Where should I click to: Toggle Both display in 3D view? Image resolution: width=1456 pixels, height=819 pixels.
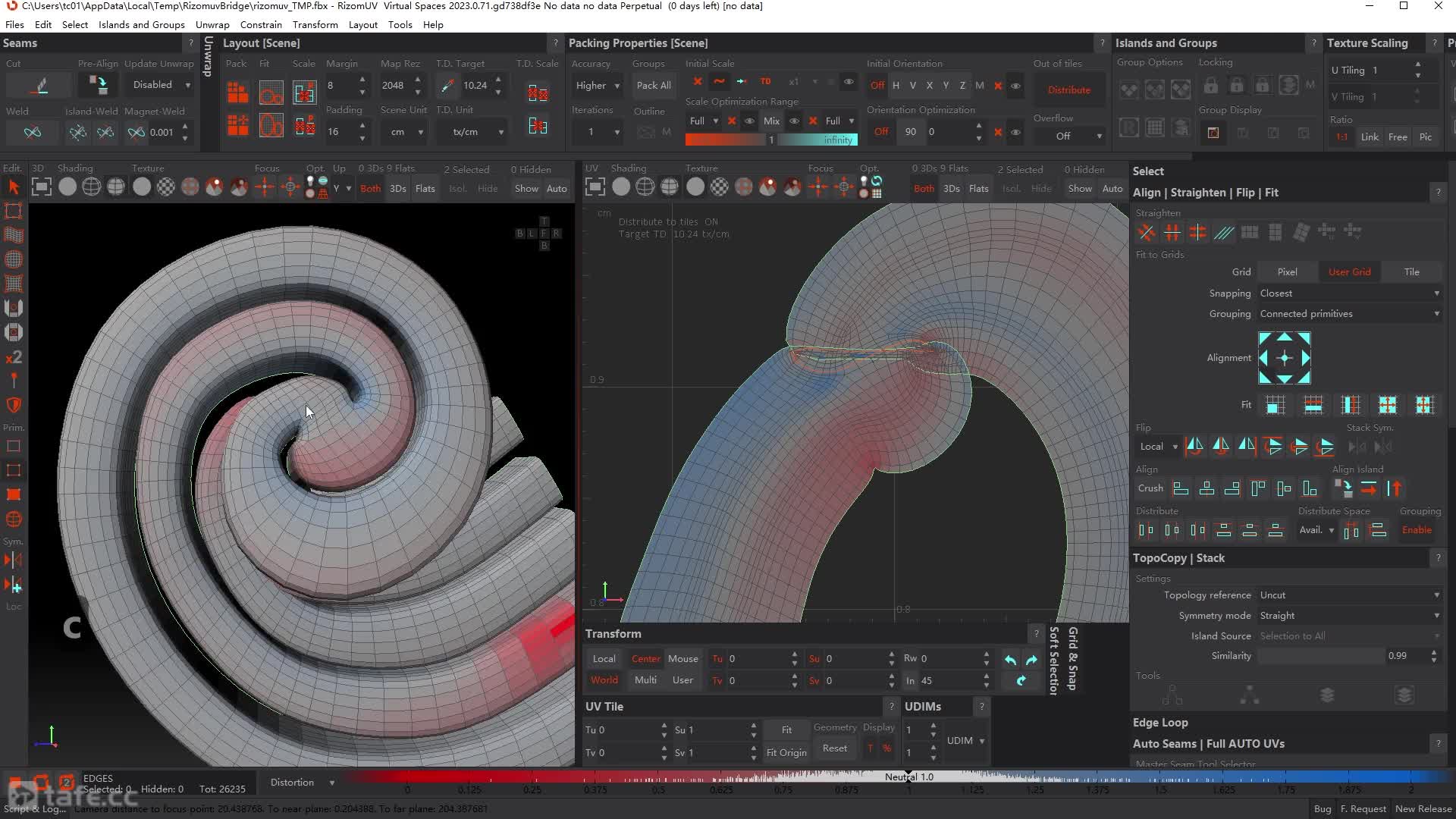point(370,189)
